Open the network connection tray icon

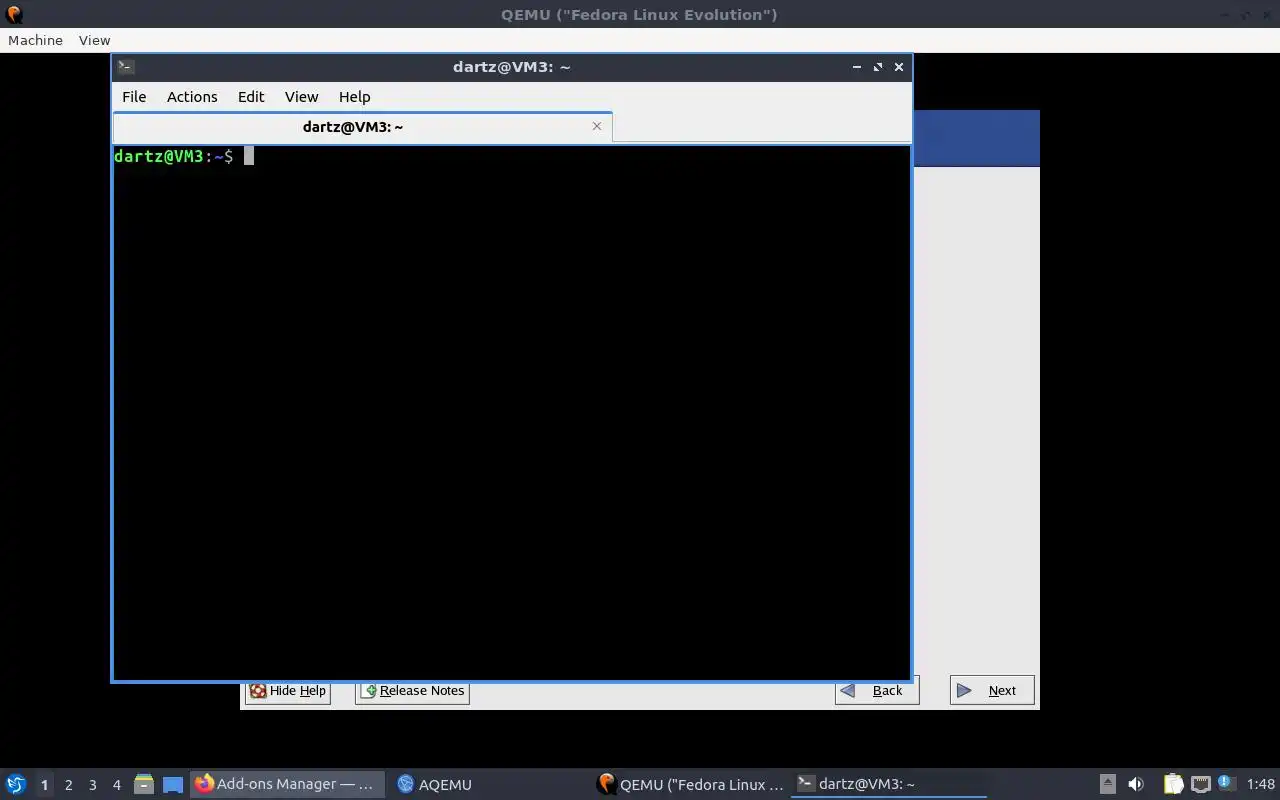pyautogui.click(x=1200, y=784)
